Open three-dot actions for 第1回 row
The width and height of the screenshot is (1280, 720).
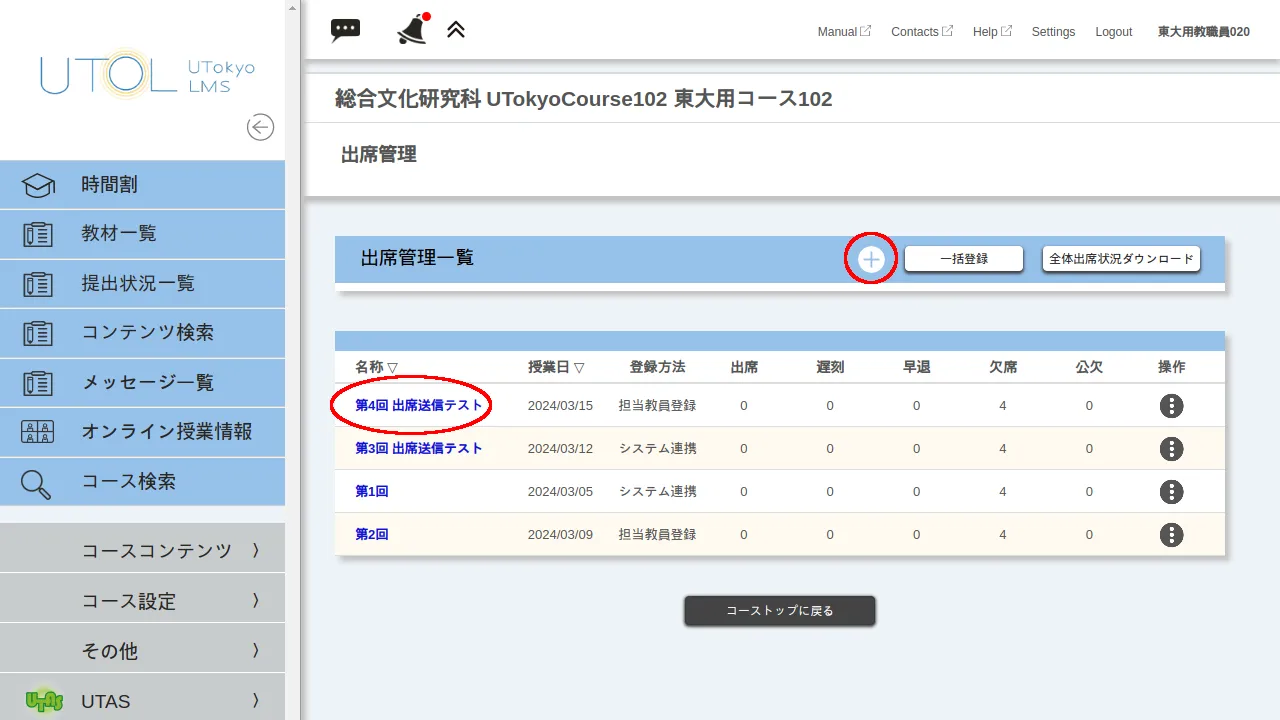coord(1171,492)
